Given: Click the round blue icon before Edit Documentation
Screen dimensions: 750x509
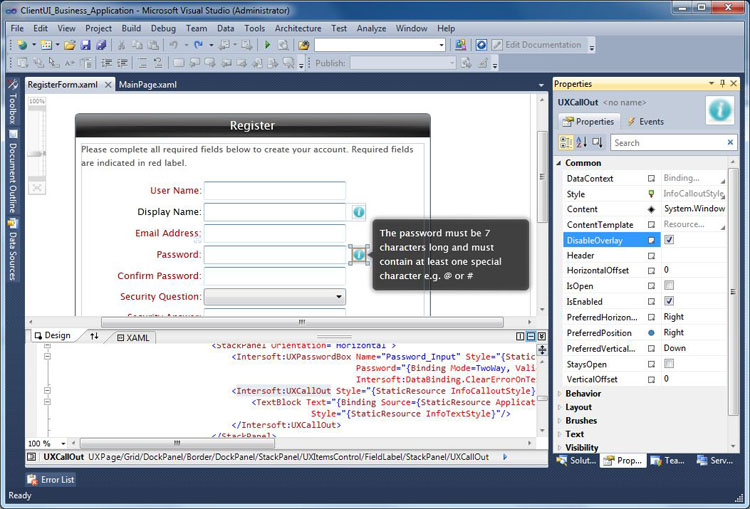Looking at the screenshot, I should [x=481, y=45].
